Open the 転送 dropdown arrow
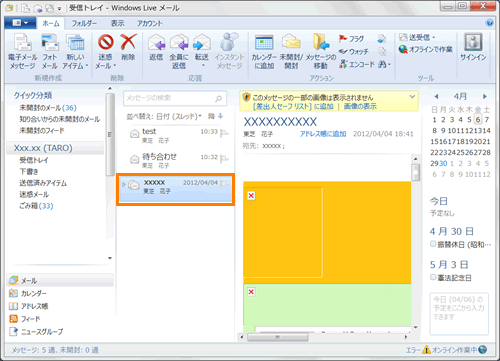The height and width of the screenshot is (361, 500). click(202, 66)
